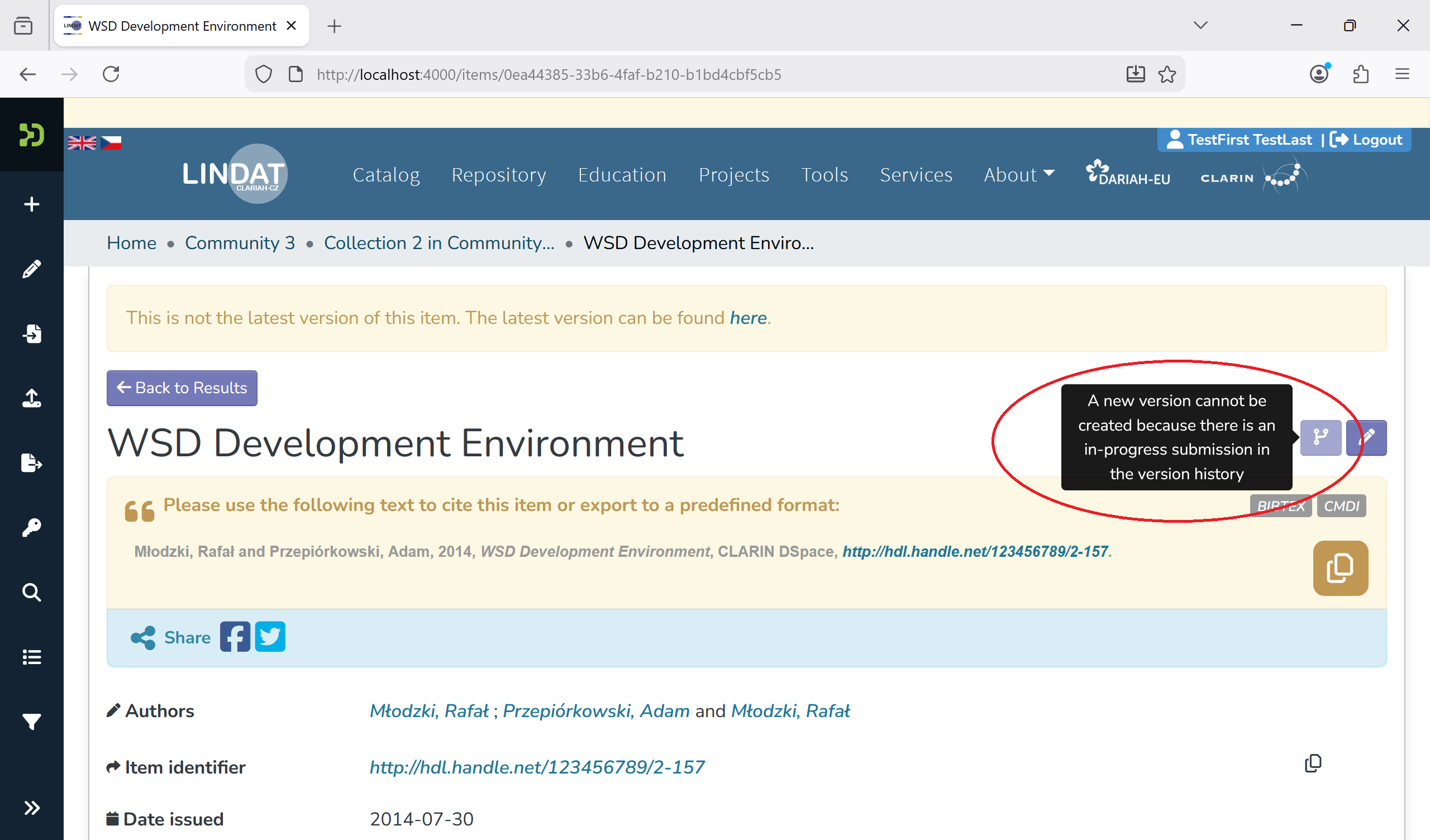The width and height of the screenshot is (1430, 840).
Task: Log out using the Logout link
Action: point(1366,140)
